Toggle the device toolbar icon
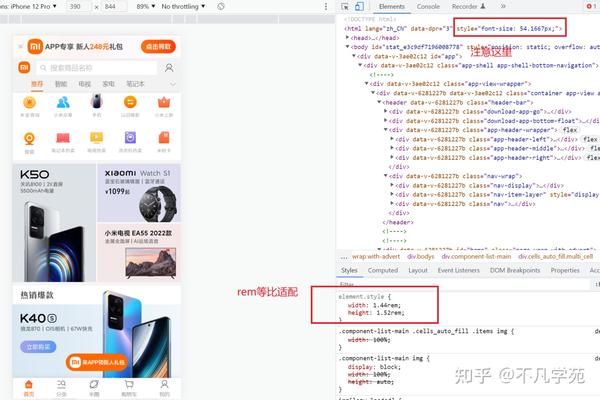600x400 pixels. (x=359, y=7)
